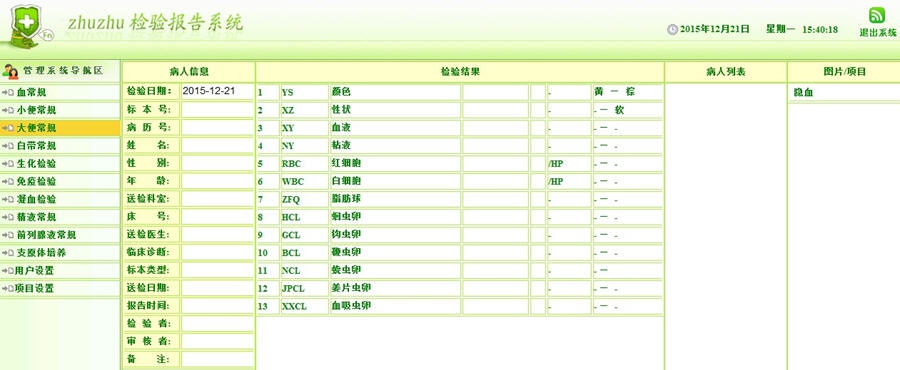The width and height of the screenshot is (900, 370).
Task: Click the 标本类型 input field
Action: (x=218, y=270)
